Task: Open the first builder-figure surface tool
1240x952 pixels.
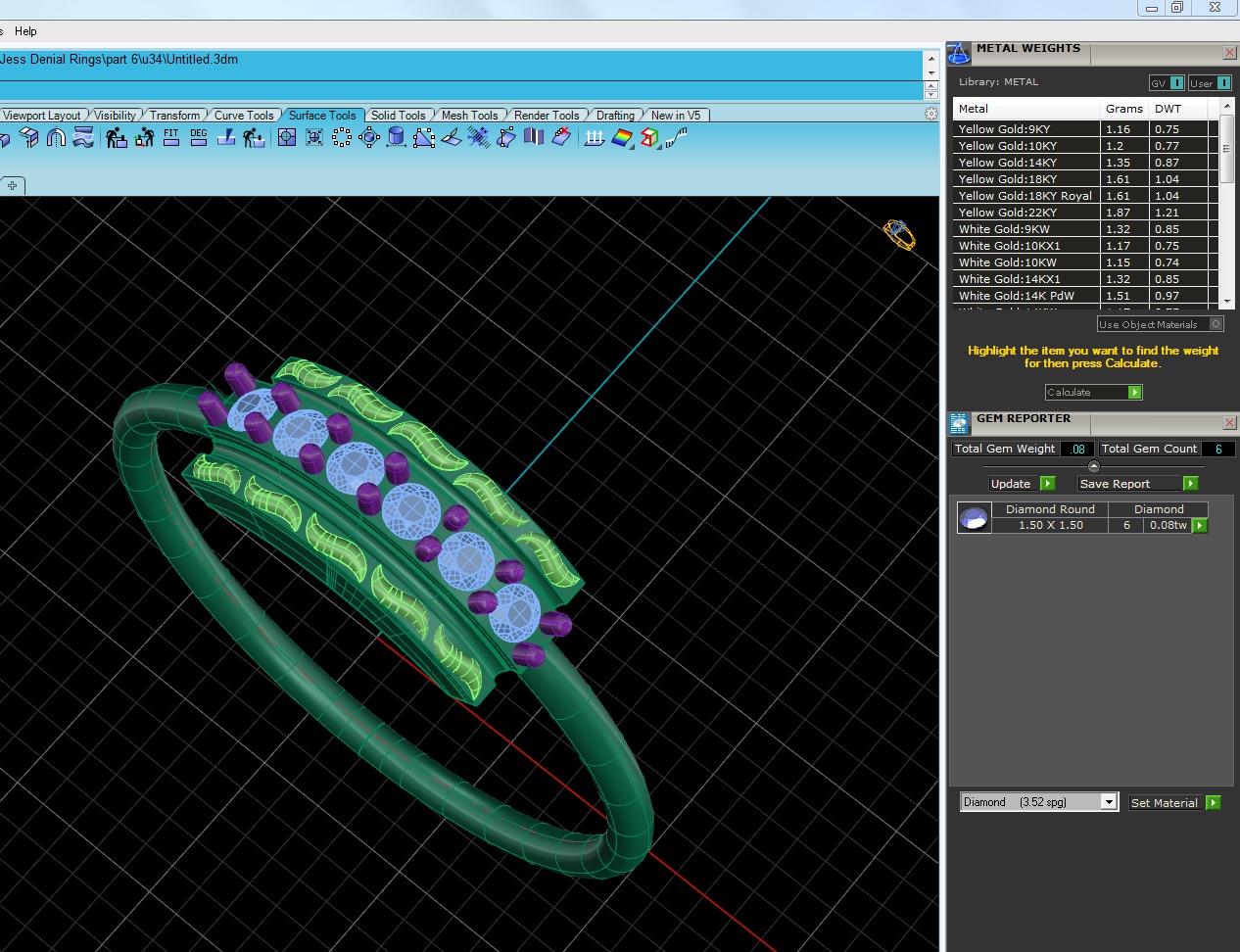Action: point(117,138)
